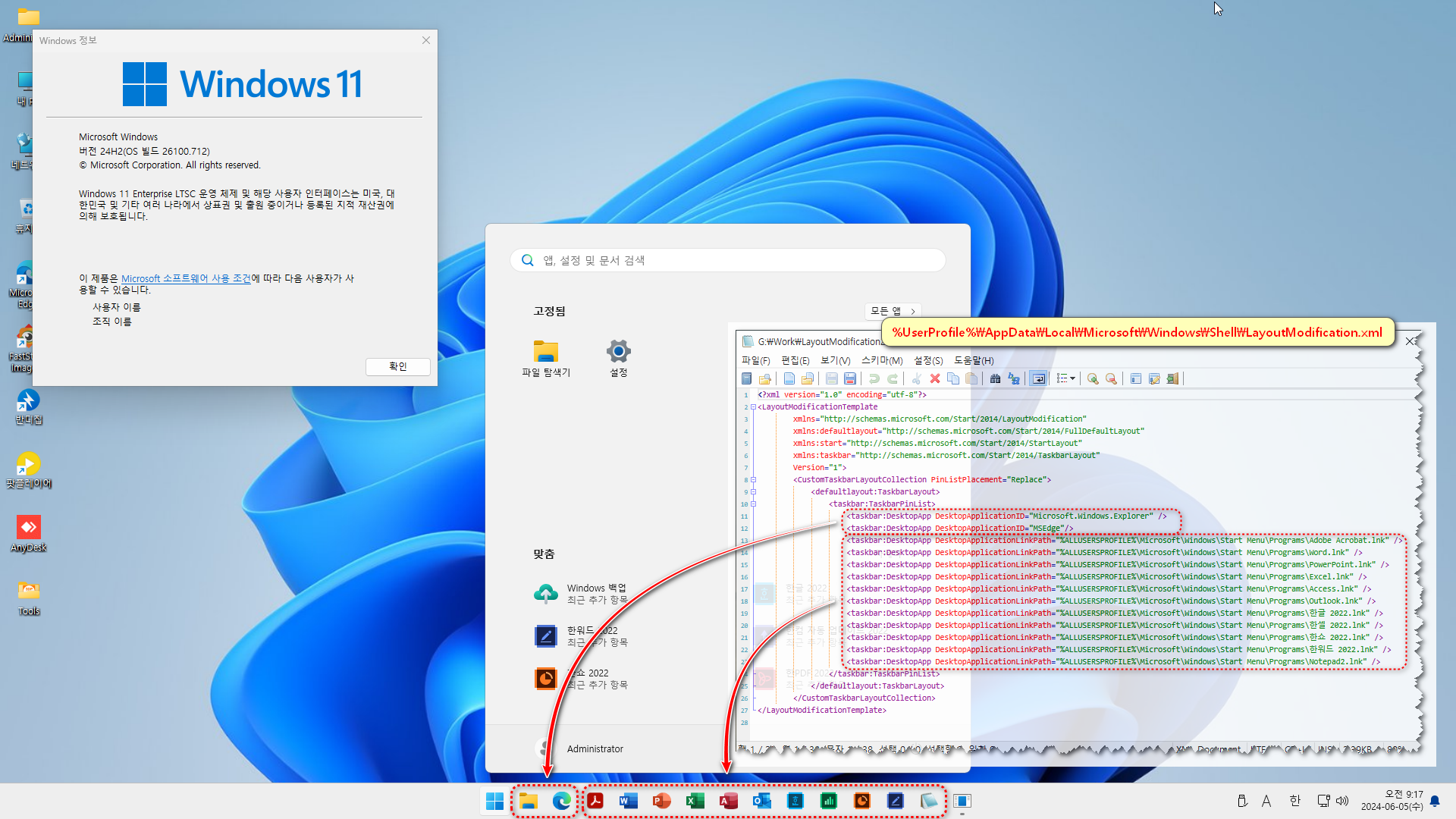Click the Notepad2.lnk line in editor
Image resolution: width=1456 pixels, height=819 pixels.
pos(1114,662)
